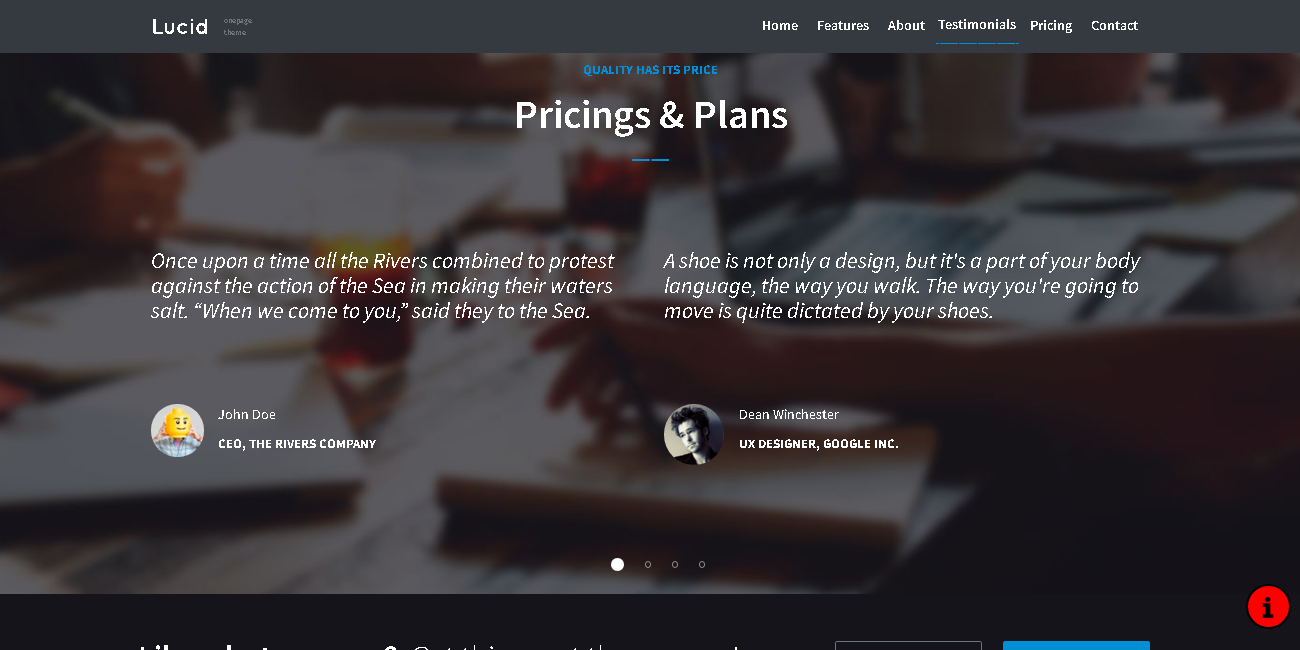The width and height of the screenshot is (1300, 650).
Task: Go to the About menu item
Action: click(906, 26)
